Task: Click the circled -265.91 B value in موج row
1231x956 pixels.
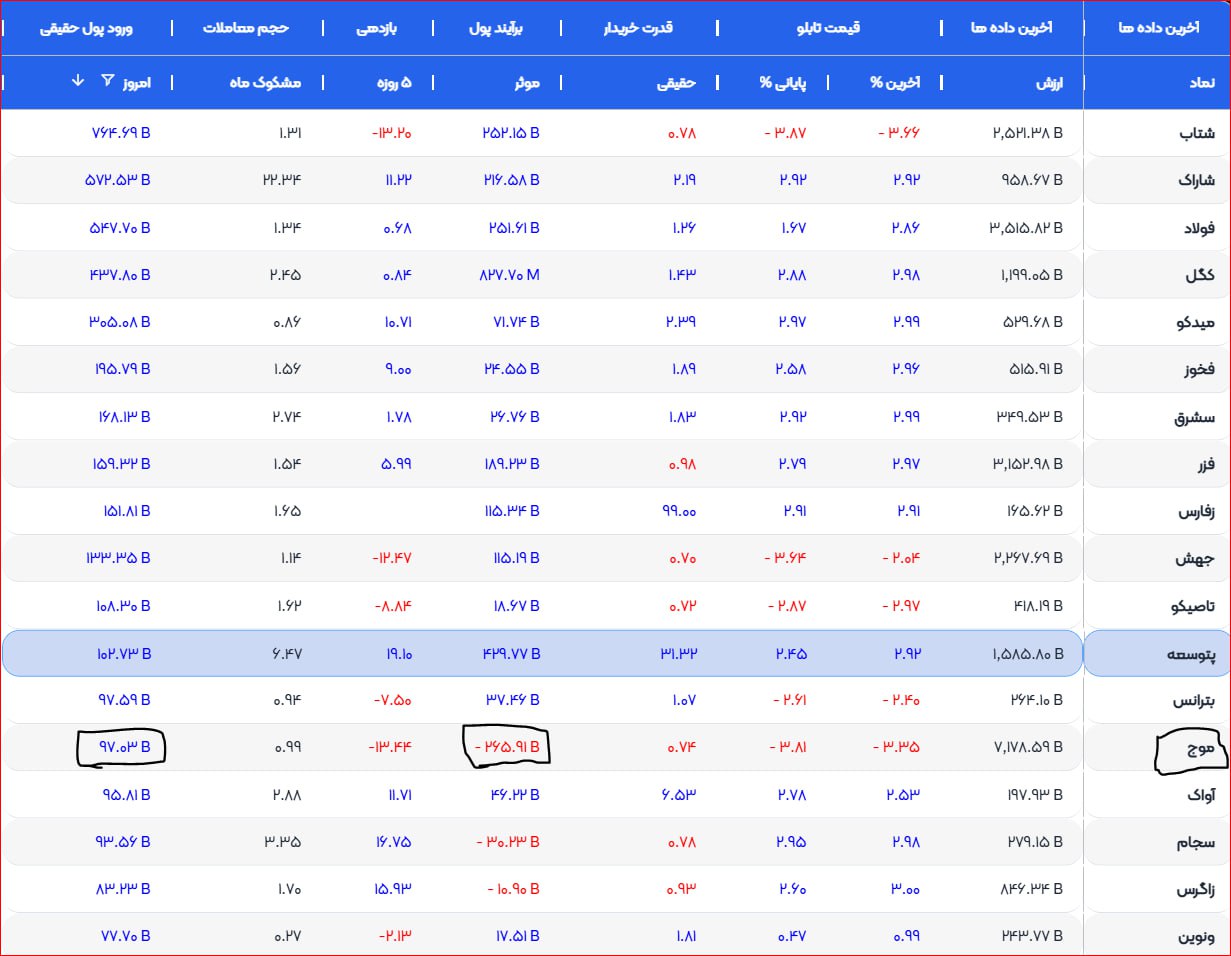Action: click(507, 746)
